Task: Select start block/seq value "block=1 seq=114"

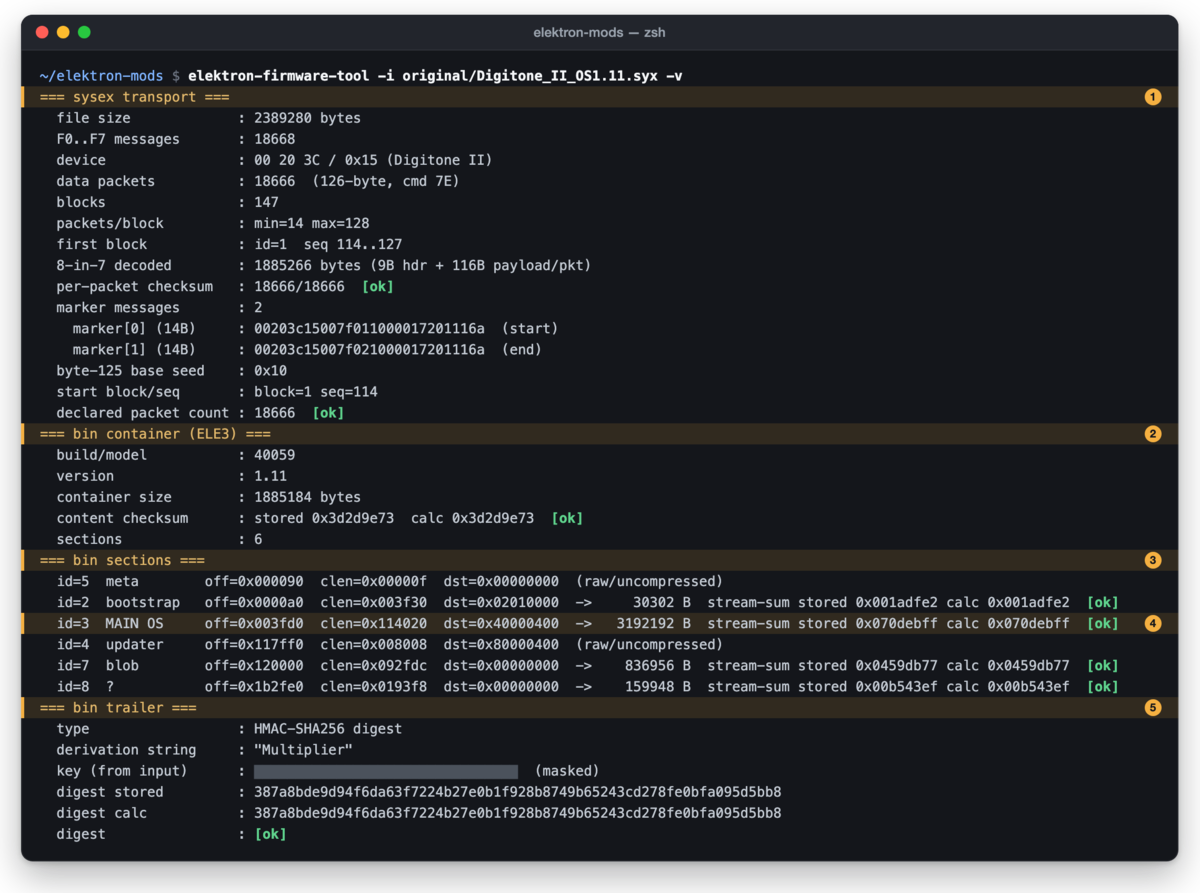Action: tap(315, 392)
